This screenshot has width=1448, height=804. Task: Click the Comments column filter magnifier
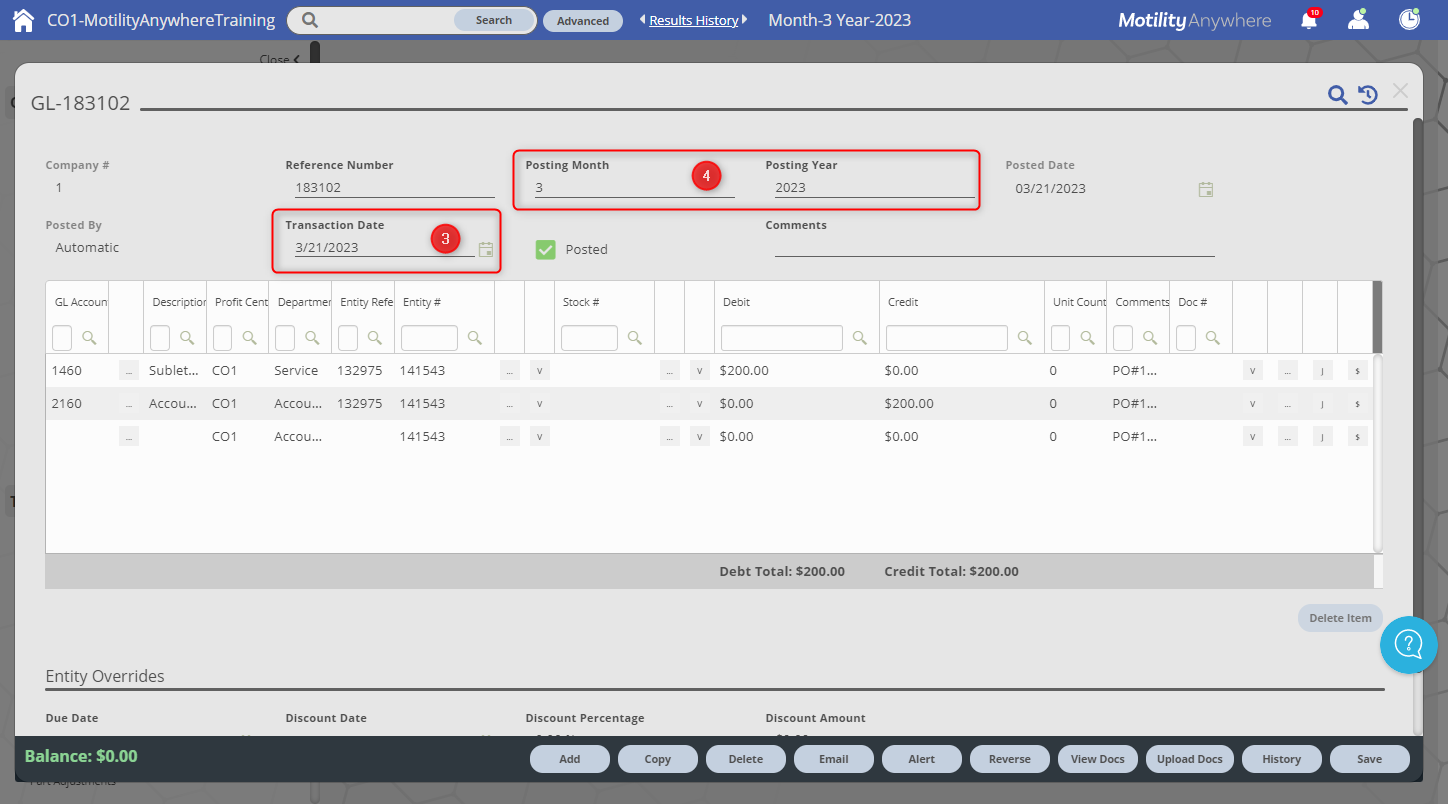click(1150, 338)
